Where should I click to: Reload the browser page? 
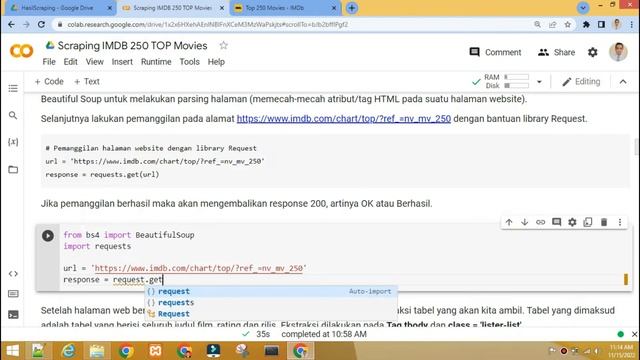(x=41, y=24)
